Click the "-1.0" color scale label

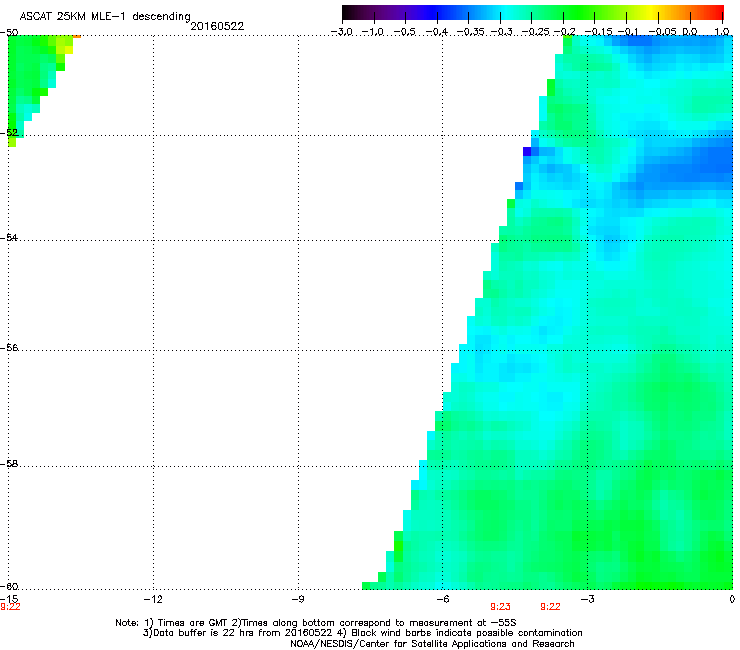pos(373,32)
